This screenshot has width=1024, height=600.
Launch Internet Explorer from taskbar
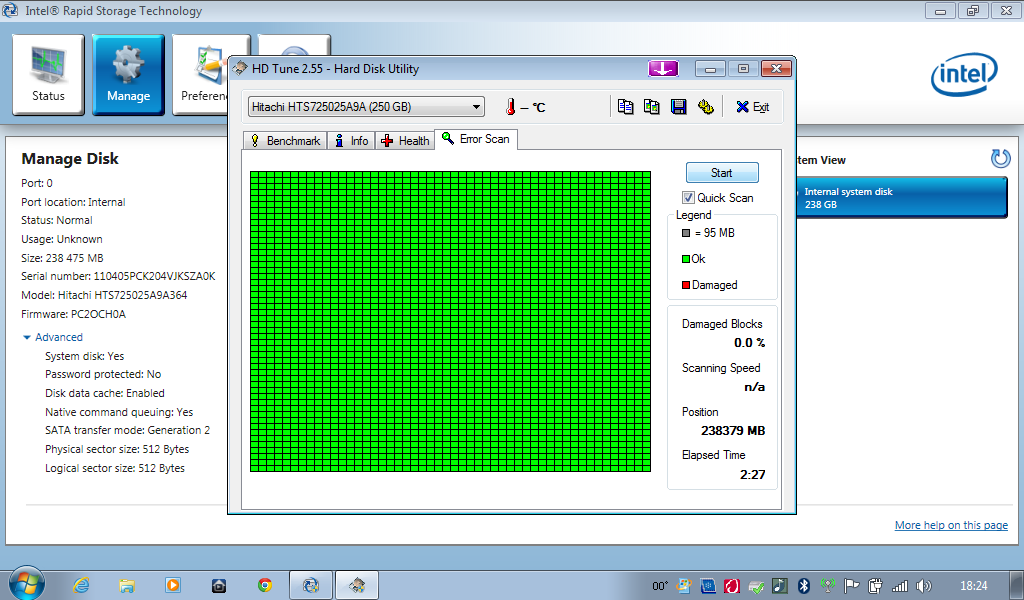tap(81, 586)
